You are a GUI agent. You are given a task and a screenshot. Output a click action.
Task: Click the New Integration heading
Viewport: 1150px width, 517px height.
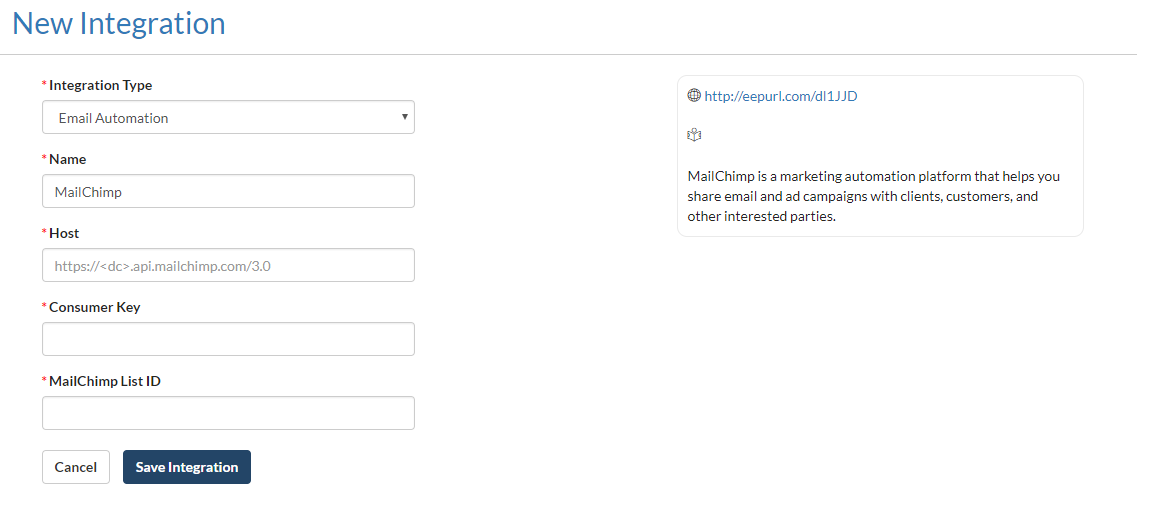click(119, 23)
